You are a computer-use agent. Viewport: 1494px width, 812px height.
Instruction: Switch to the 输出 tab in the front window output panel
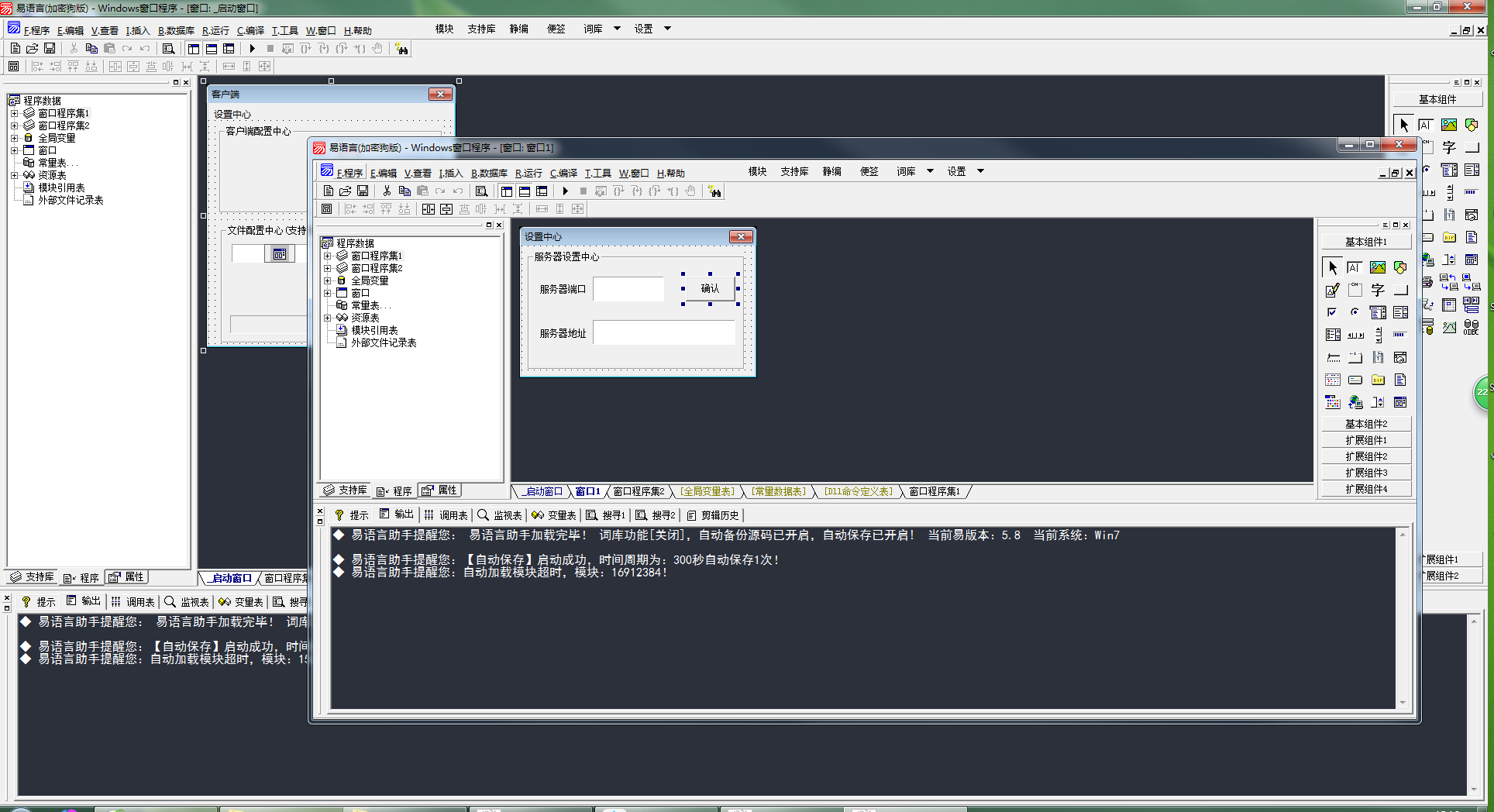click(397, 514)
